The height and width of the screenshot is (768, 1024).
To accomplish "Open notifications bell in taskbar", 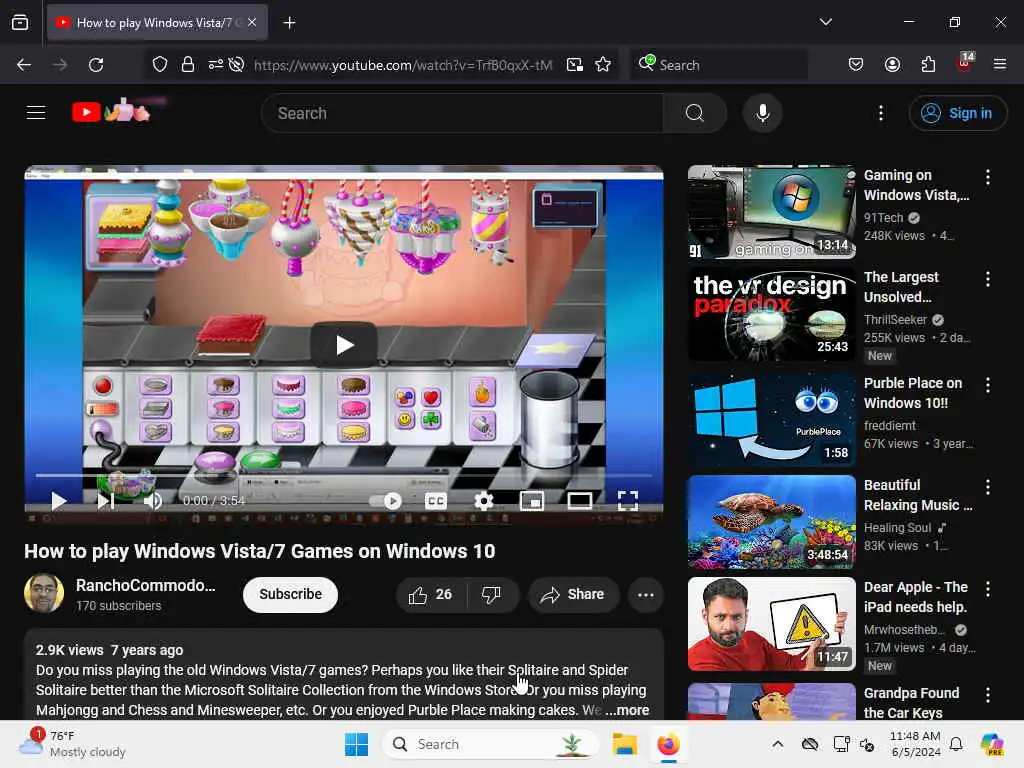I will coord(955,744).
